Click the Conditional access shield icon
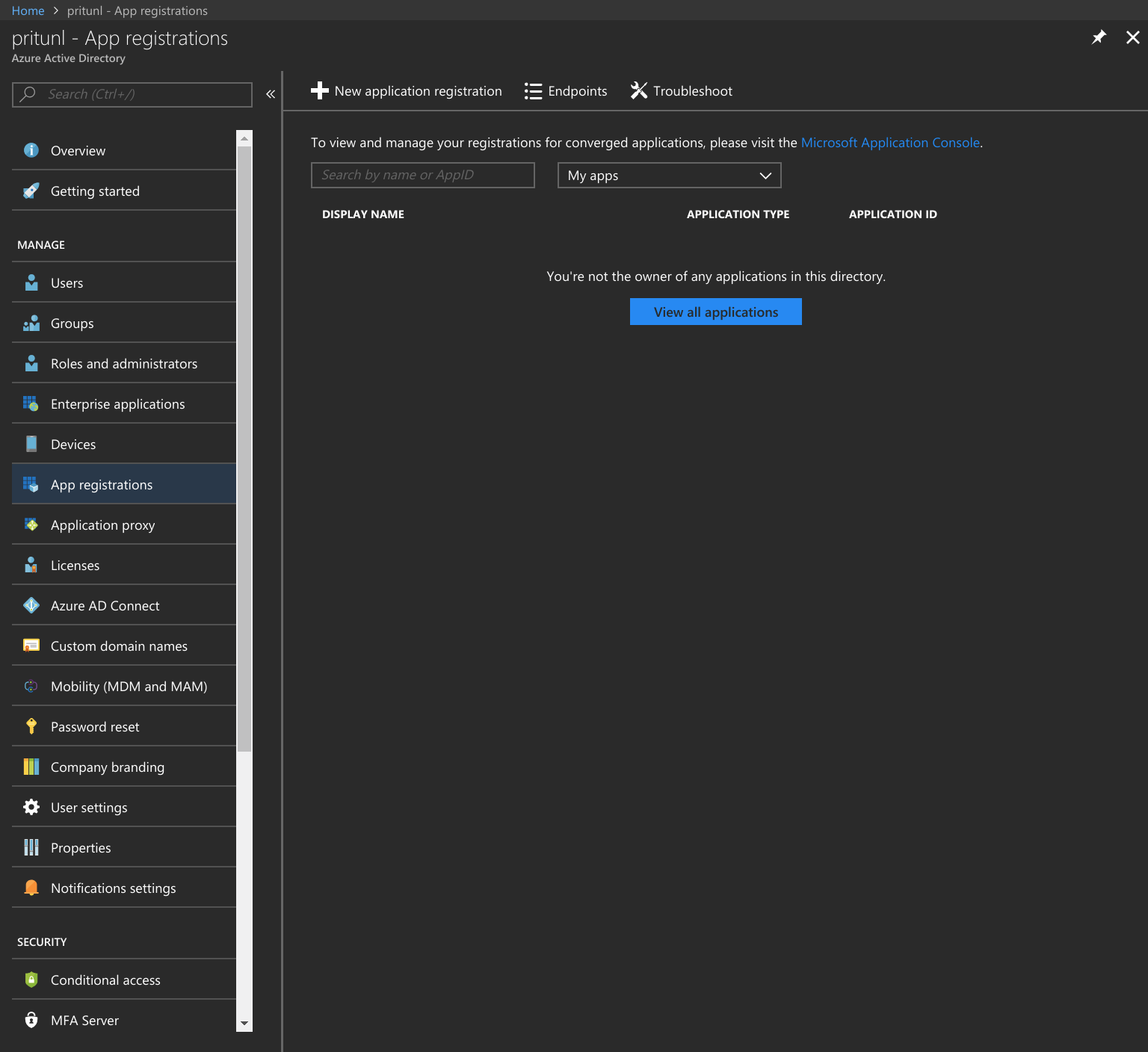Screen dimensions: 1148x1052 point(31,980)
